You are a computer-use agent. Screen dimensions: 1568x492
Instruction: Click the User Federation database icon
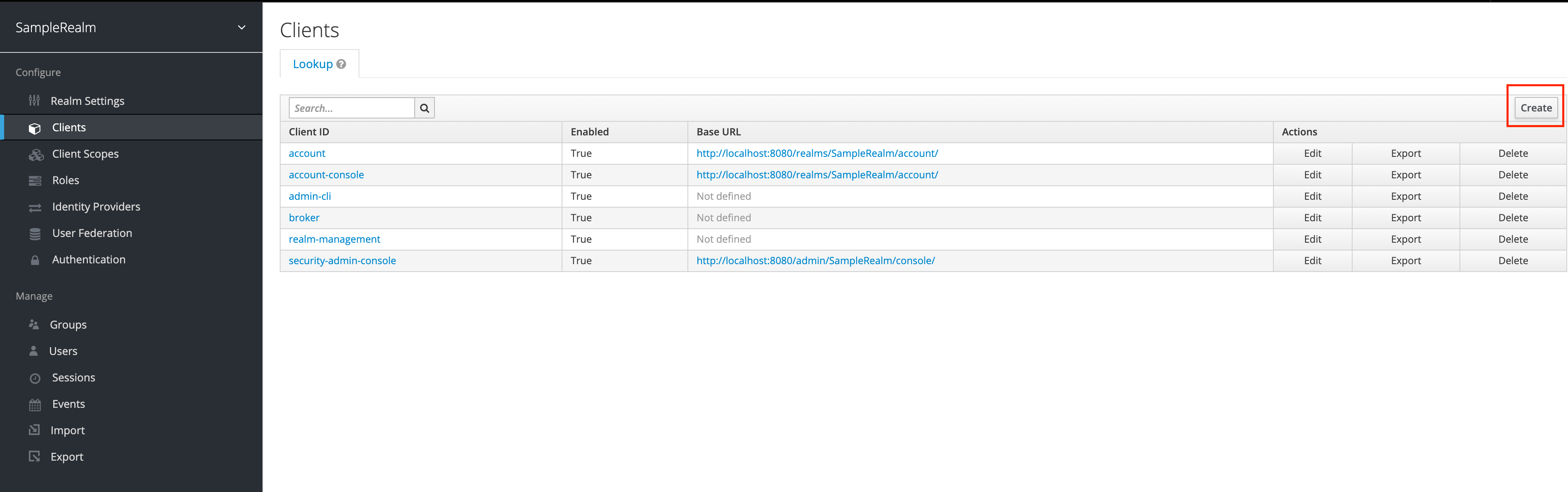point(35,234)
